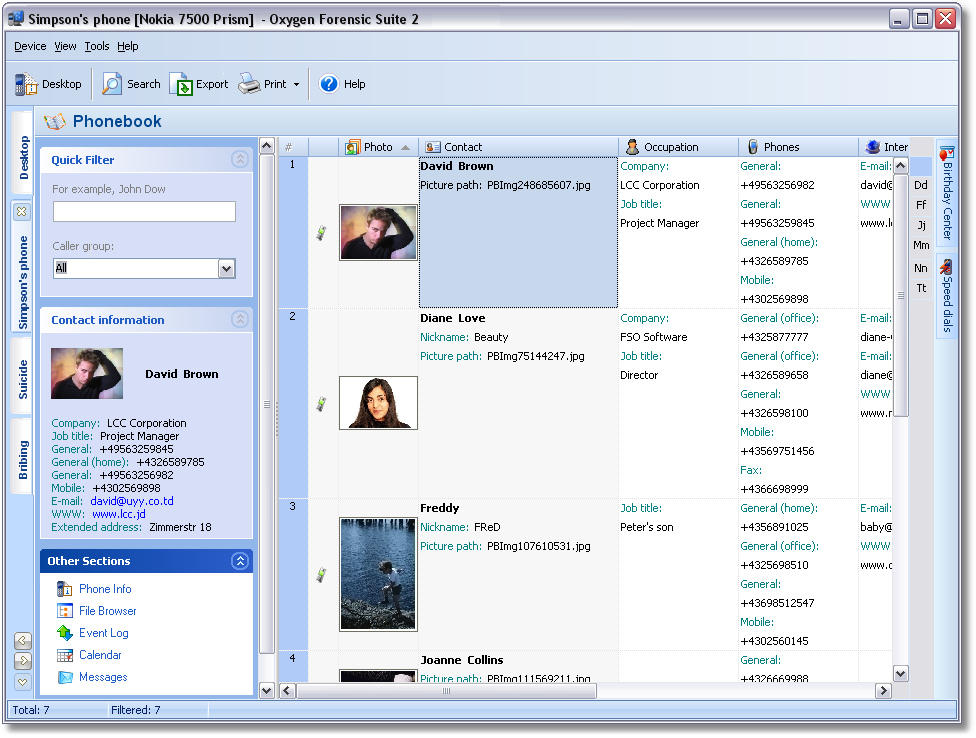Sort by the Contact column header
The width and height of the screenshot is (976, 738).
tap(518, 147)
